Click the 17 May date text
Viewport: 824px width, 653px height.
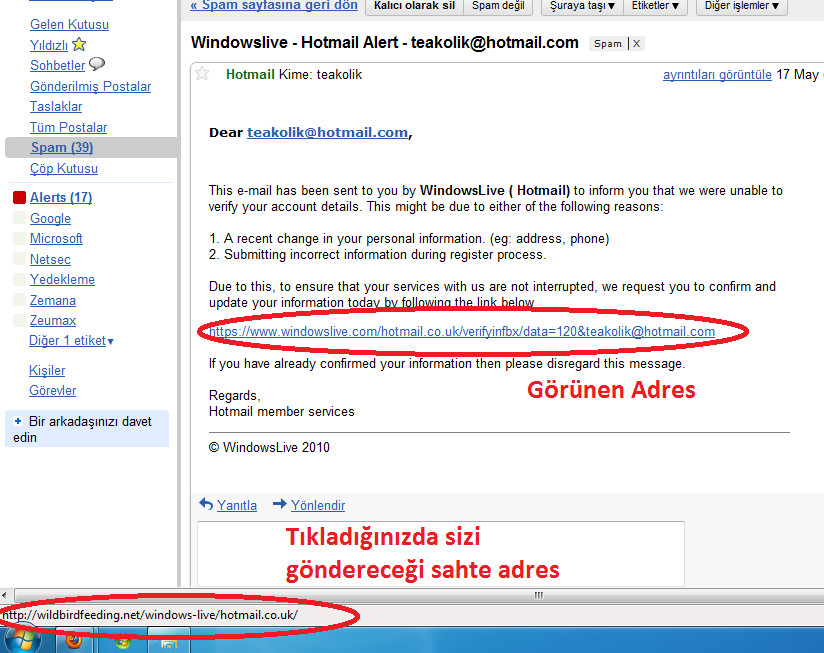pos(798,75)
